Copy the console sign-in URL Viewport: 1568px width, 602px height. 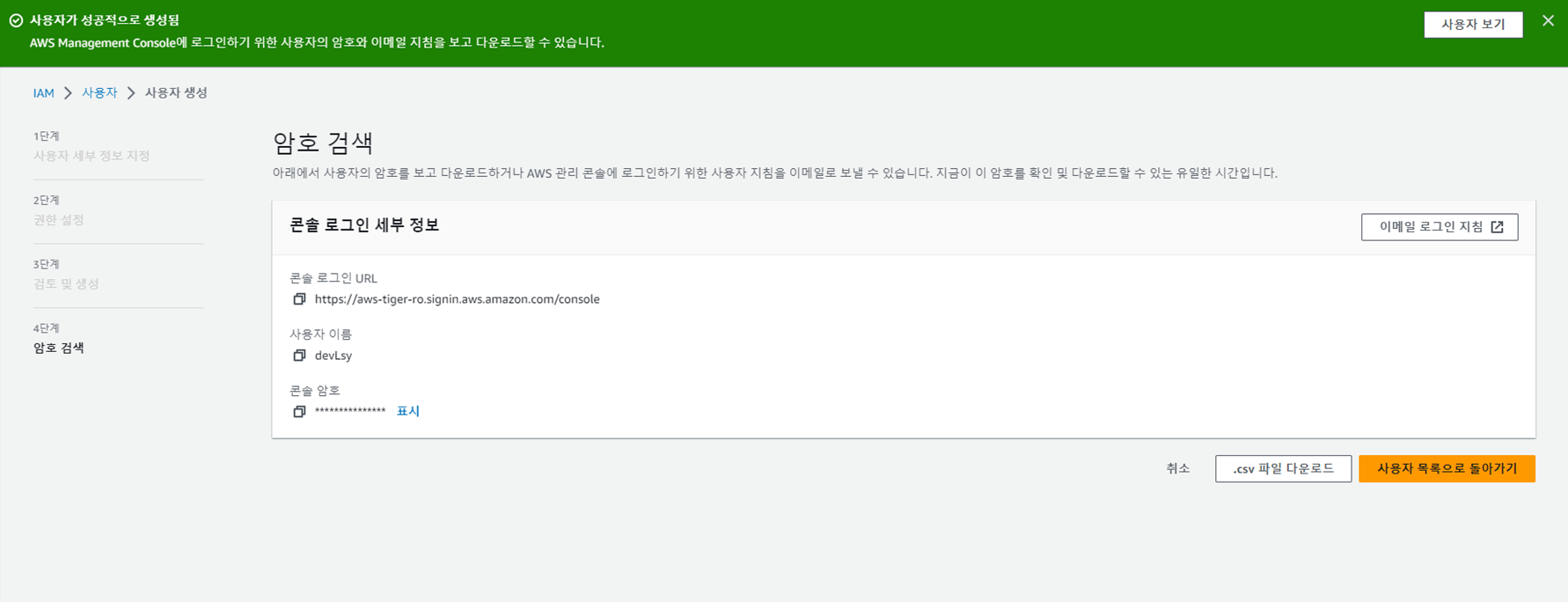(299, 299)
